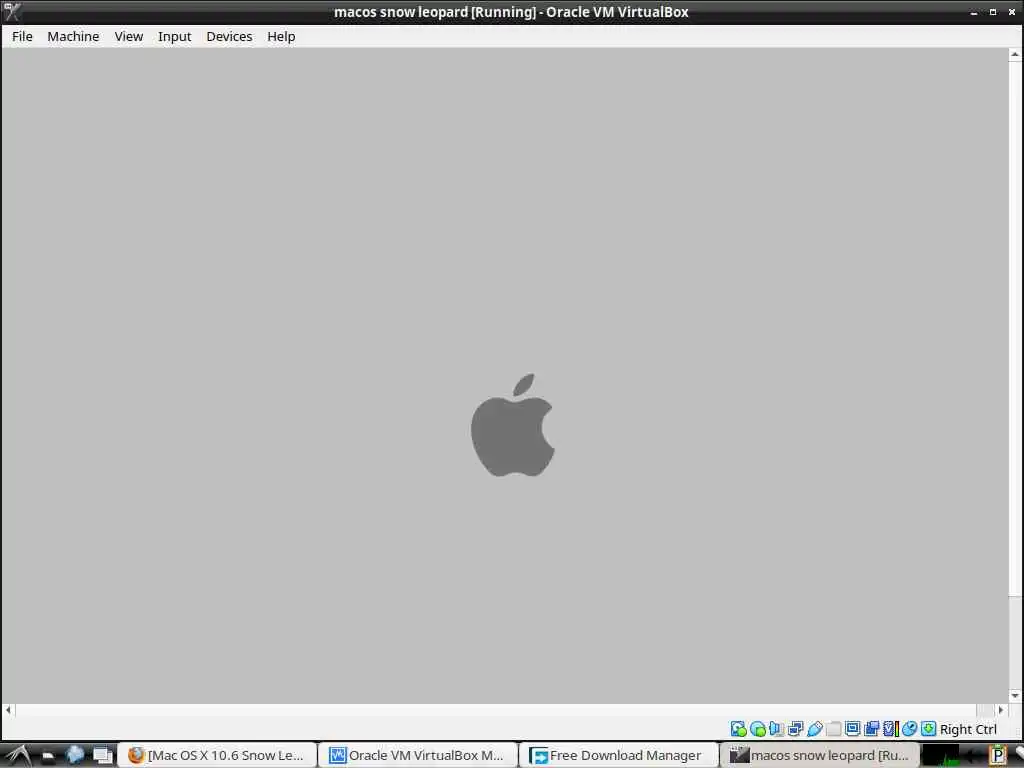Click the vertical scrollbar up arrow
Screen dimensions: 1024x768
coord(1014,55)
